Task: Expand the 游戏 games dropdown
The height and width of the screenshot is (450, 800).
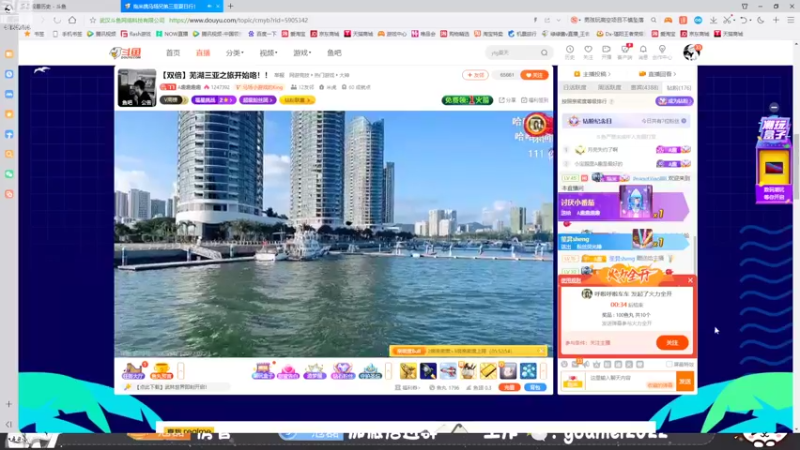Action: (x=302, y=53)
